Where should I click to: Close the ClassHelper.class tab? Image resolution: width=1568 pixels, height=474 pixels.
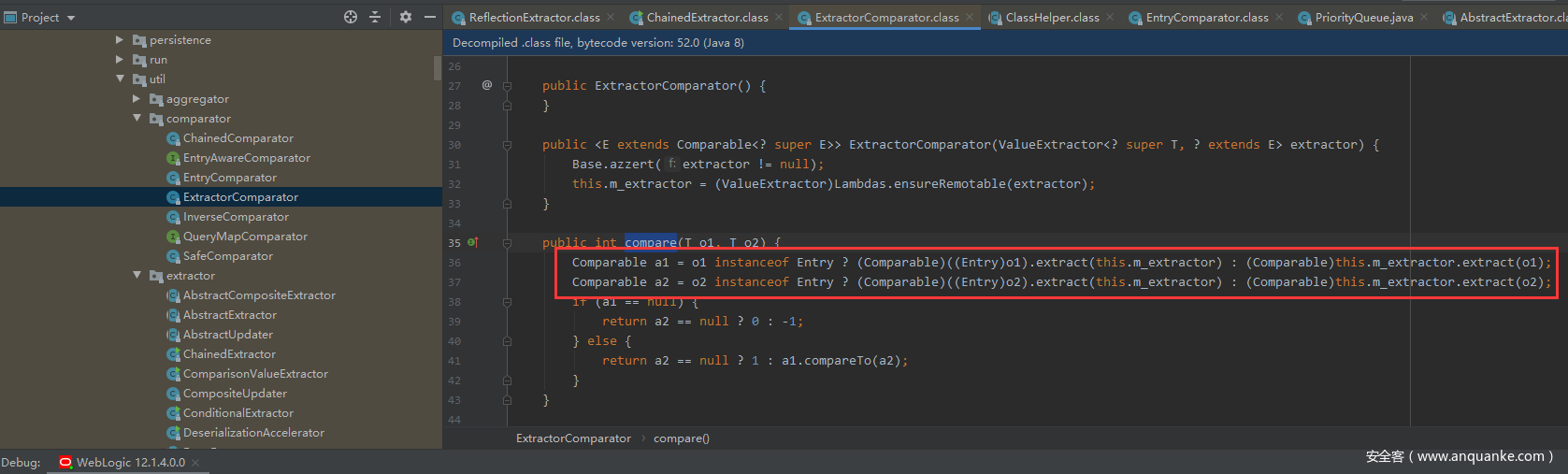(x=1110, y=17)
